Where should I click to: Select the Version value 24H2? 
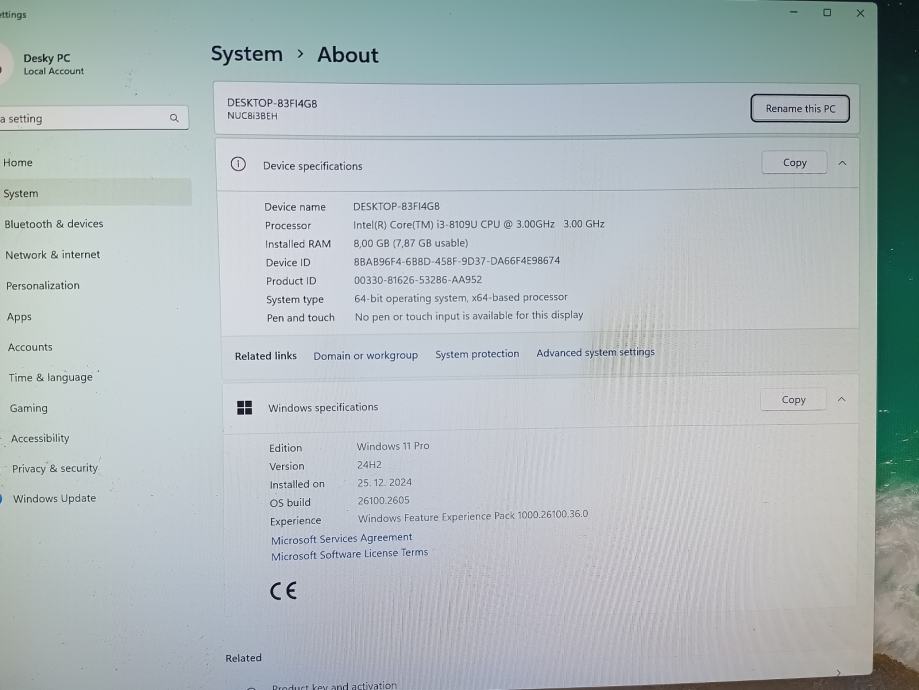pyautogui.click(x=369, y=464)
